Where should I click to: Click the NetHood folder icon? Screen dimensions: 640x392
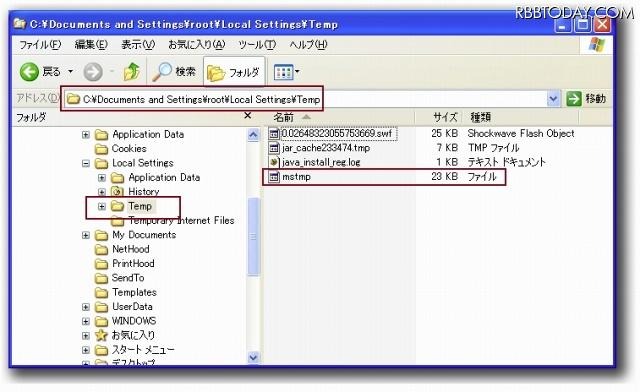tap(101, 249)
